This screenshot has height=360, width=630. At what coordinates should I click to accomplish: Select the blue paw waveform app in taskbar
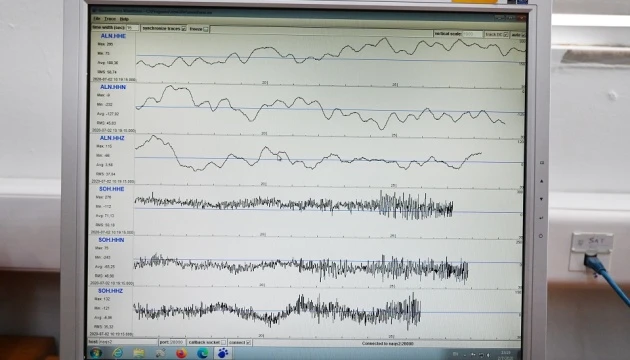[223, 353]
